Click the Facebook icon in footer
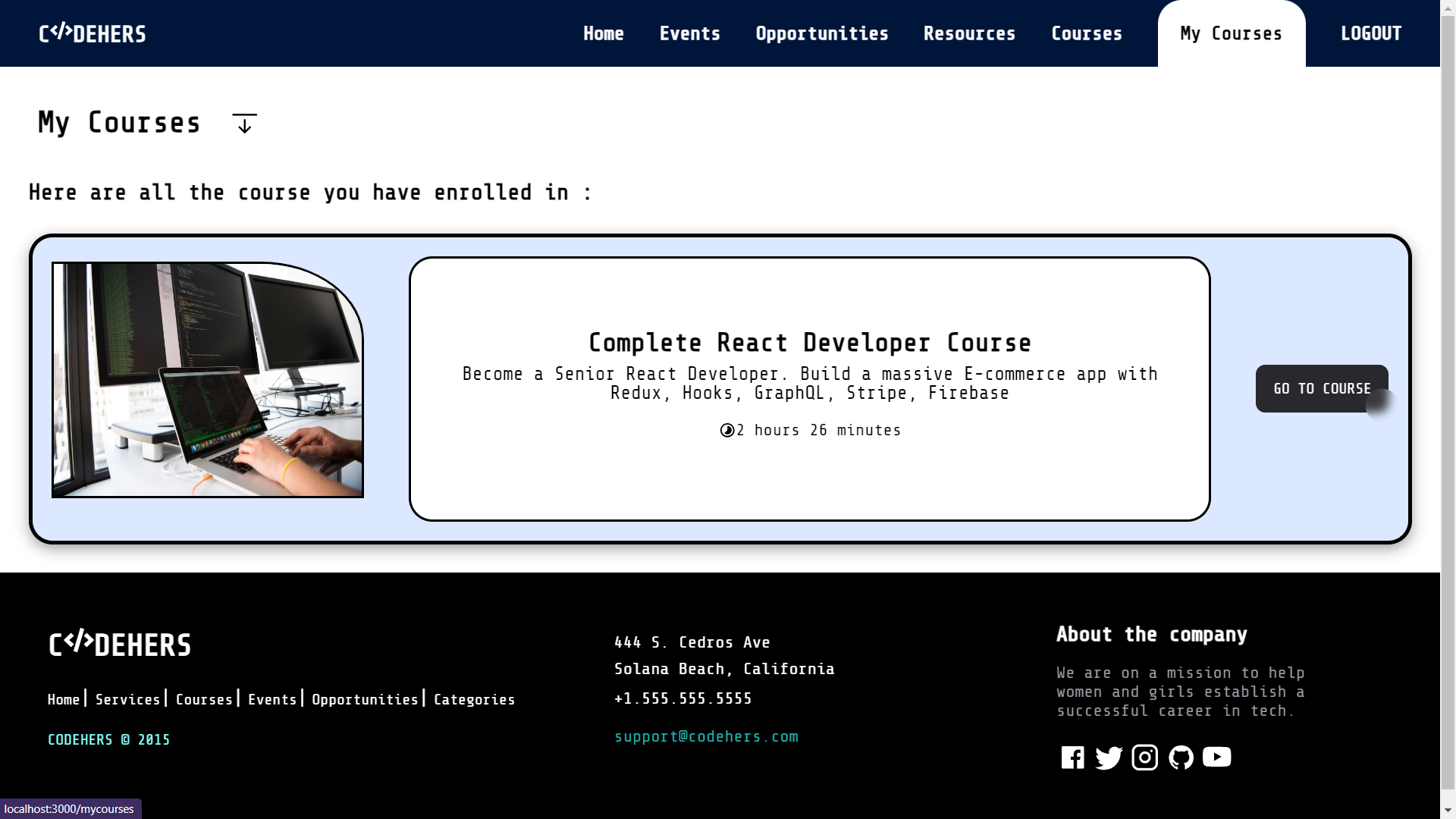1456x819 pixels. coord(1072,758)
